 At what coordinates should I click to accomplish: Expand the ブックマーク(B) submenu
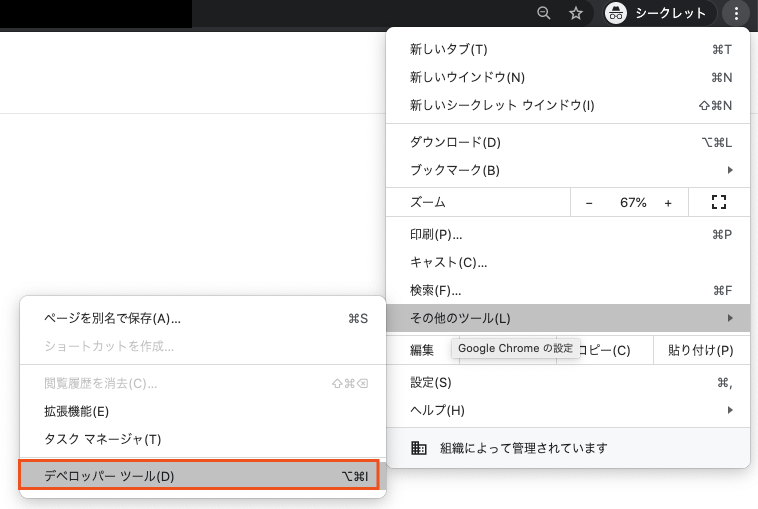(x=568, y=170)
